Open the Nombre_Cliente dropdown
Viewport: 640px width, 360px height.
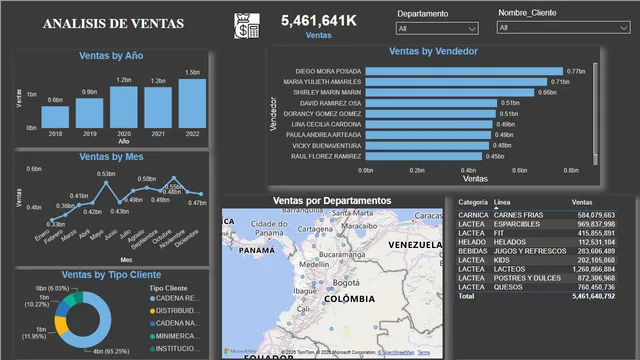tap(563, 28)
